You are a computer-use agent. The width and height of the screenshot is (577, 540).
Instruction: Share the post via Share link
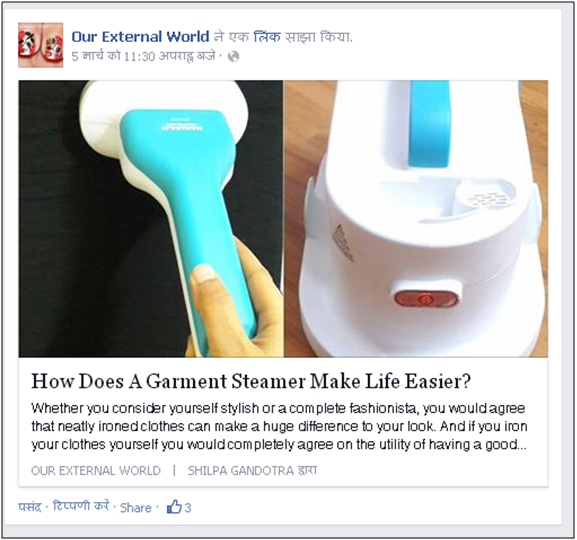[x=135, y=508]
